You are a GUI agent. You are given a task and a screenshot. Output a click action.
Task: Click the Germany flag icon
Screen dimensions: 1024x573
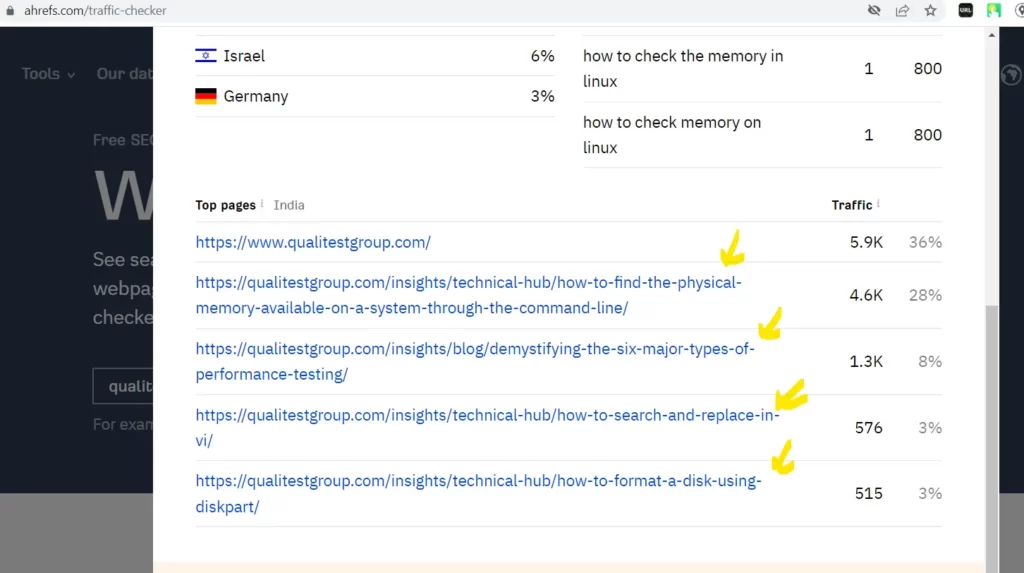(206, 96)
